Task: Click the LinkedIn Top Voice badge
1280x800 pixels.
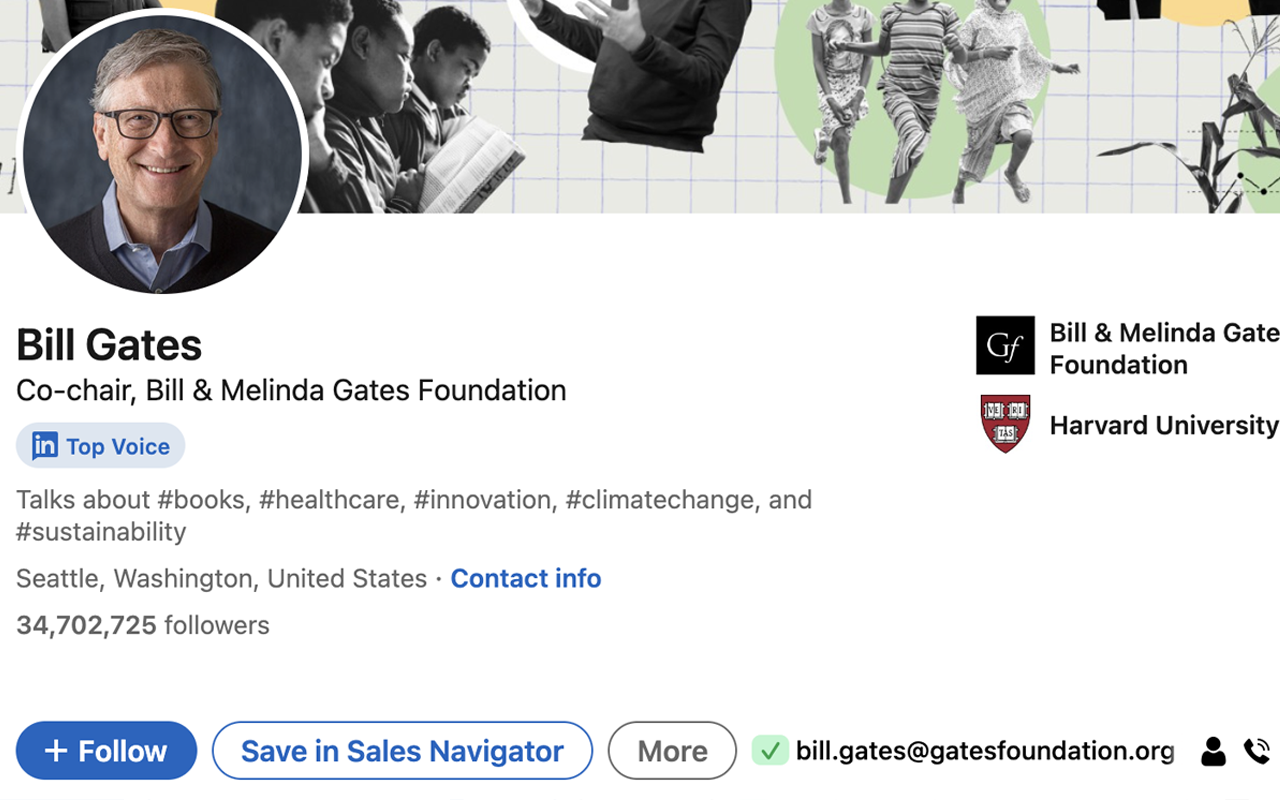Action: (101, 446)
